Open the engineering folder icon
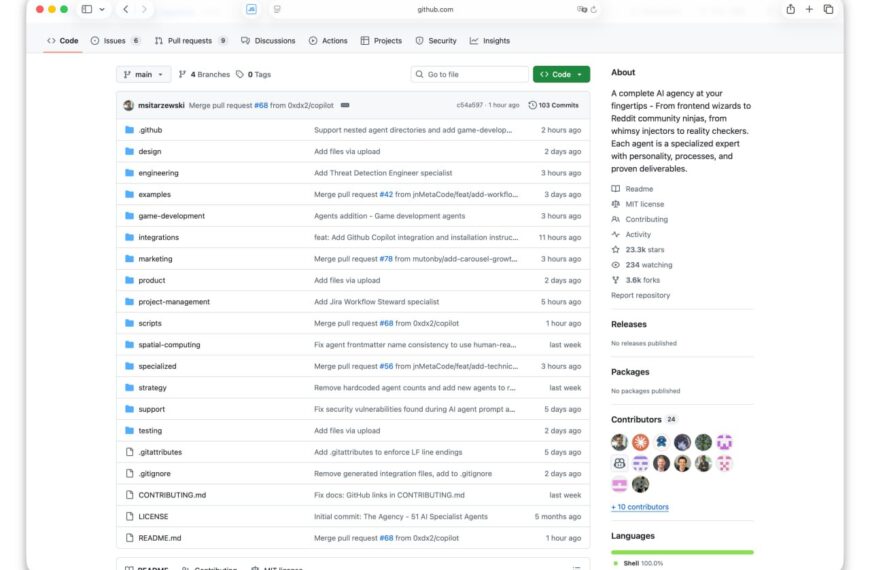 pyautogui.click(x=129, y=173)
